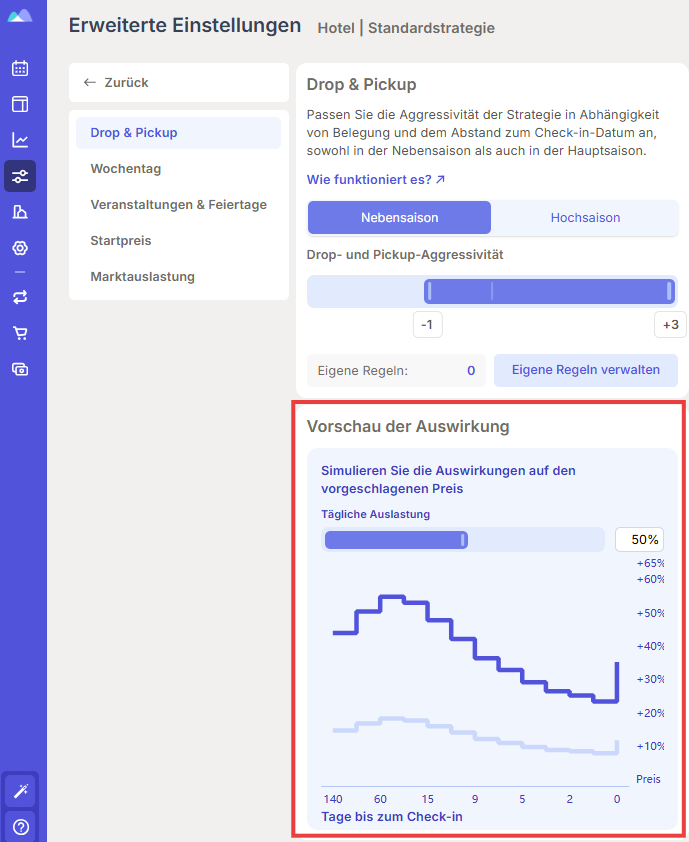Open the Wochentag settings section
The height and width of the screenshot is (842, 689).
(126, 169)
